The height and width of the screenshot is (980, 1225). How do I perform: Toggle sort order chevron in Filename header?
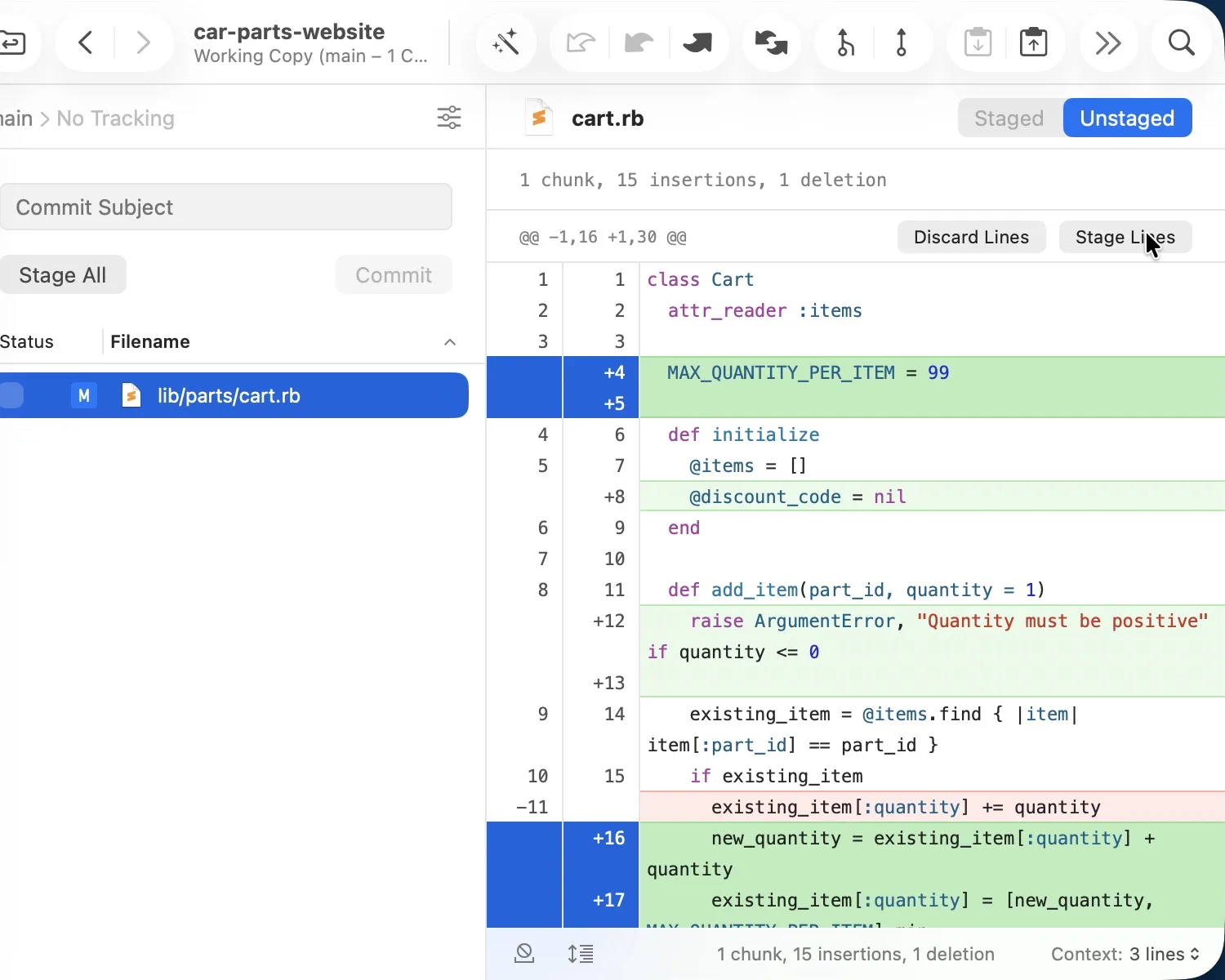(x=450, y=342)
